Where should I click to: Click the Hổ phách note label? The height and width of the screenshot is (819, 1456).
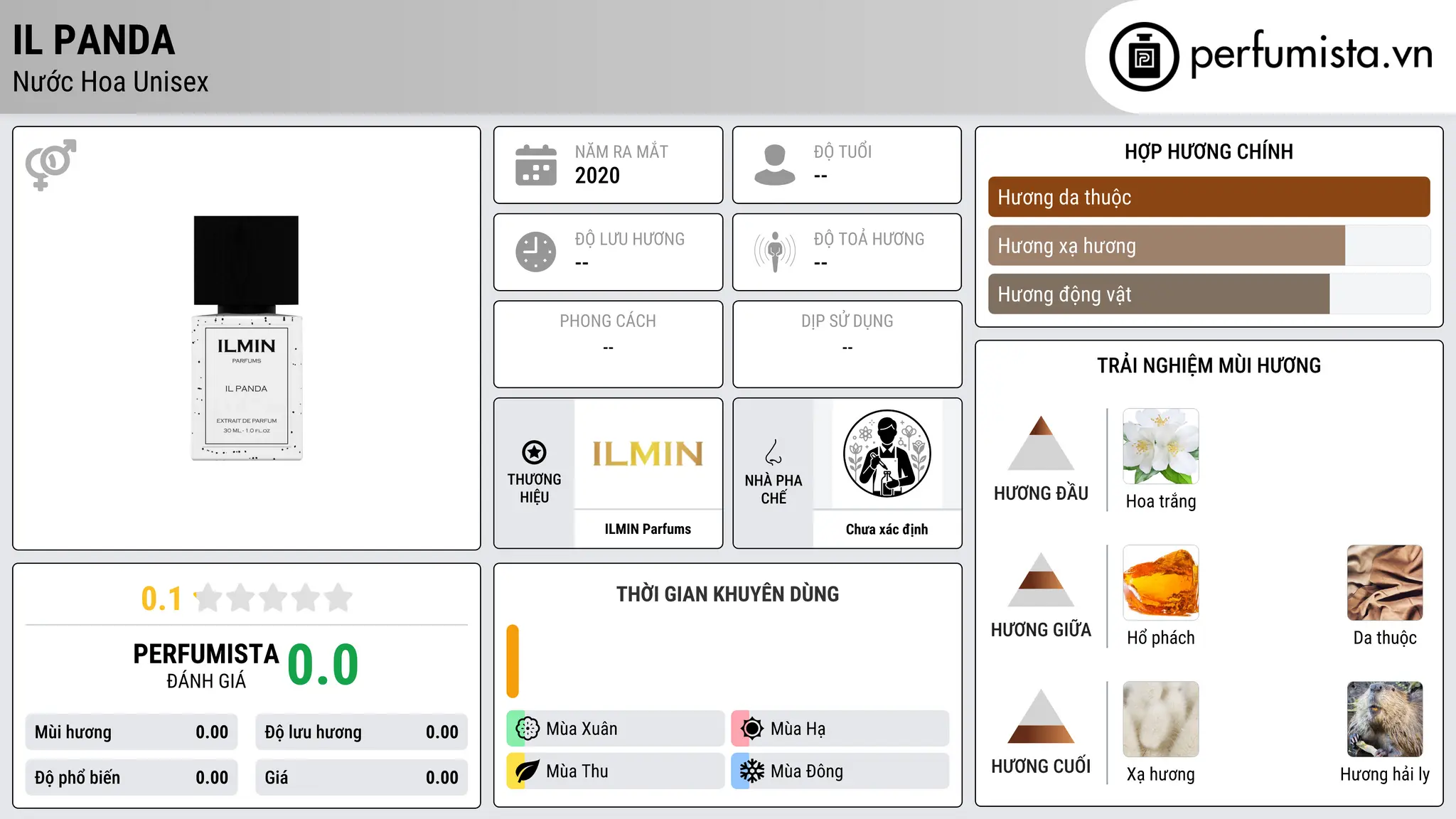click(x=1161, y=638)
